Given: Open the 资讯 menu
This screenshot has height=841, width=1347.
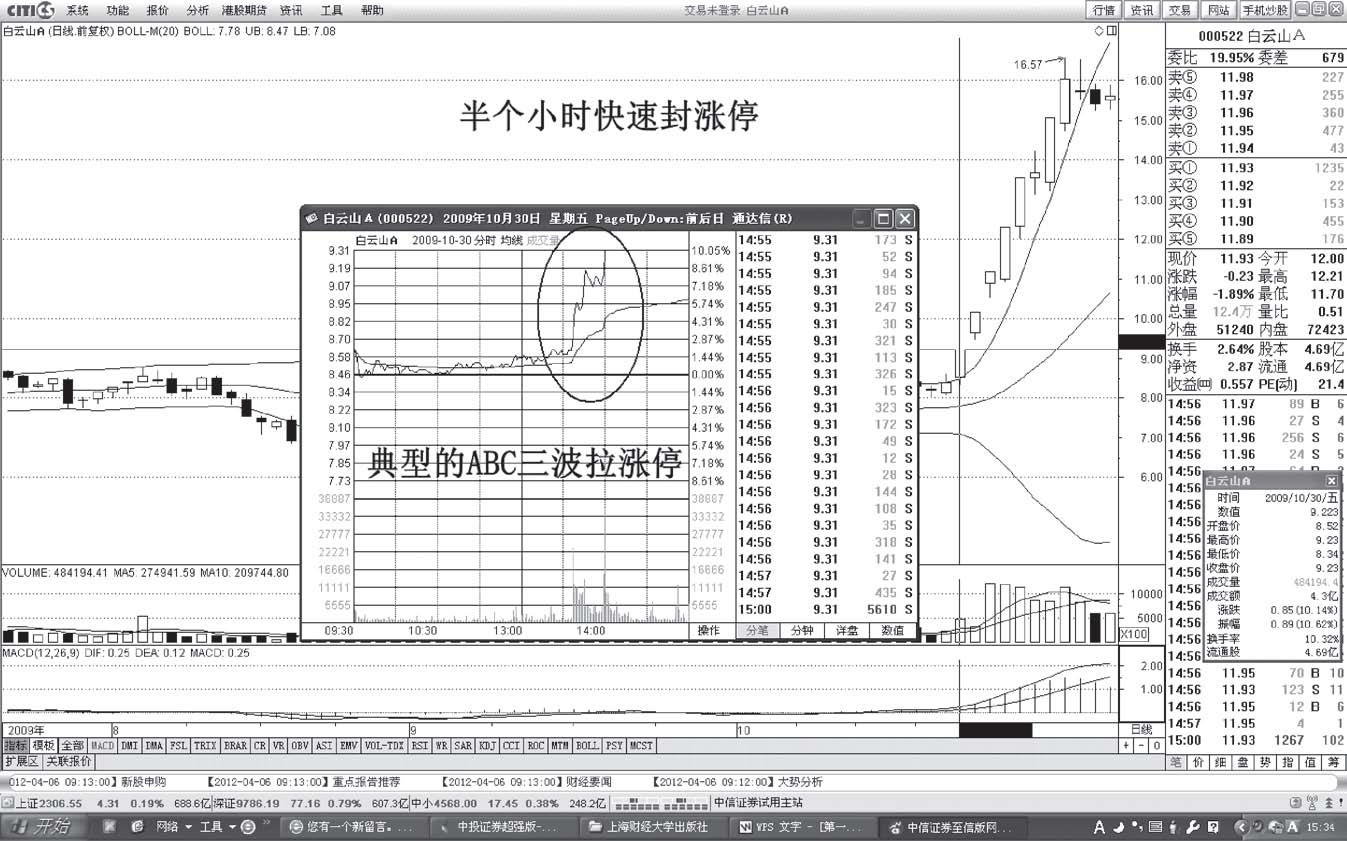Looking at the screenshot, I should point(291,10).
